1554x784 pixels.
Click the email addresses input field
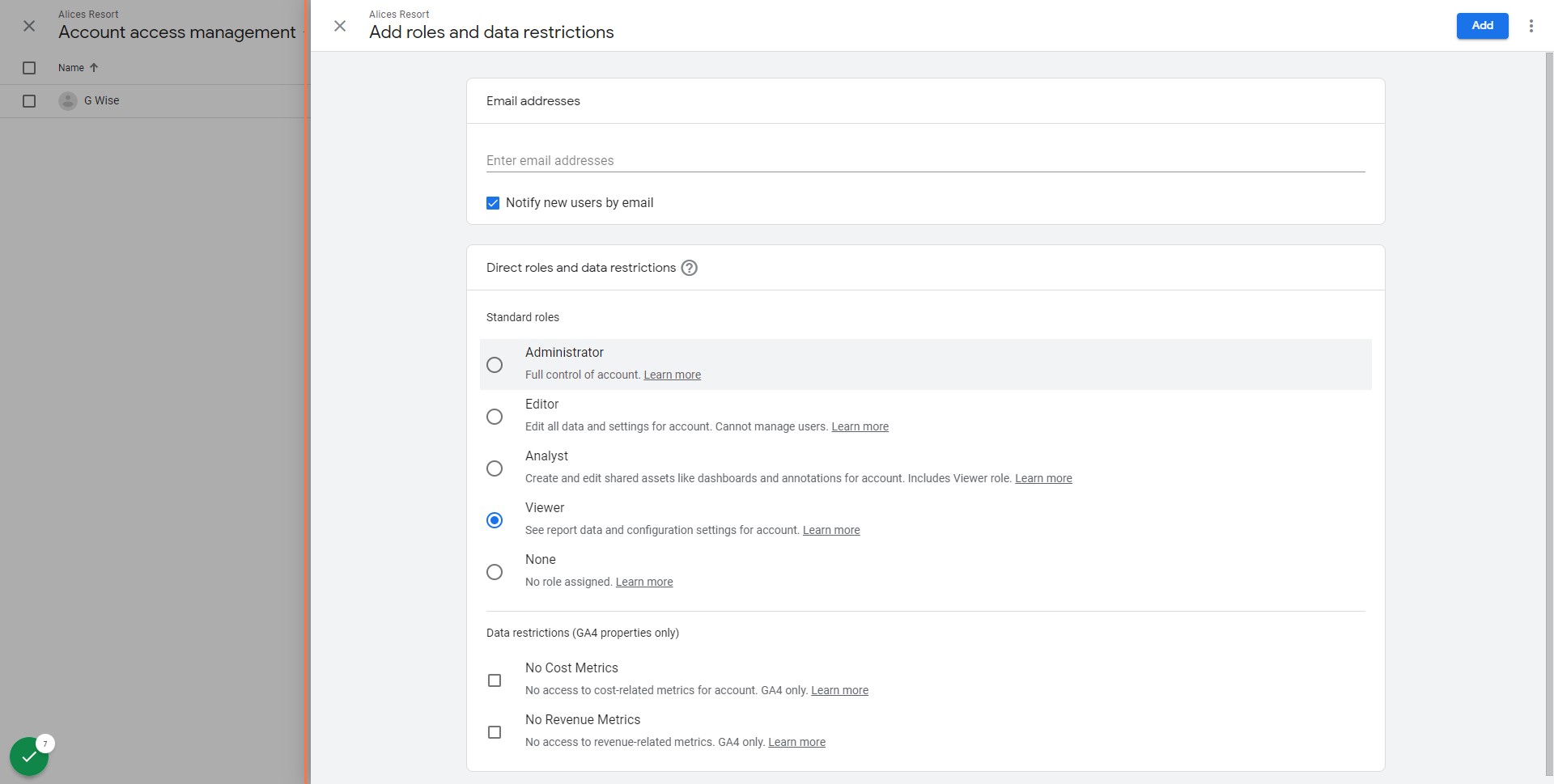[x=925, y=160]
